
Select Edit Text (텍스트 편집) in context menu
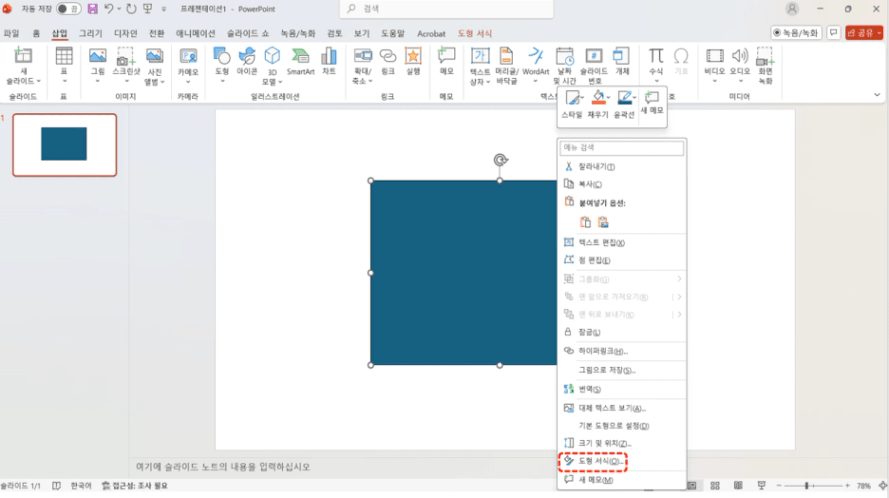[x=622, y=243]
